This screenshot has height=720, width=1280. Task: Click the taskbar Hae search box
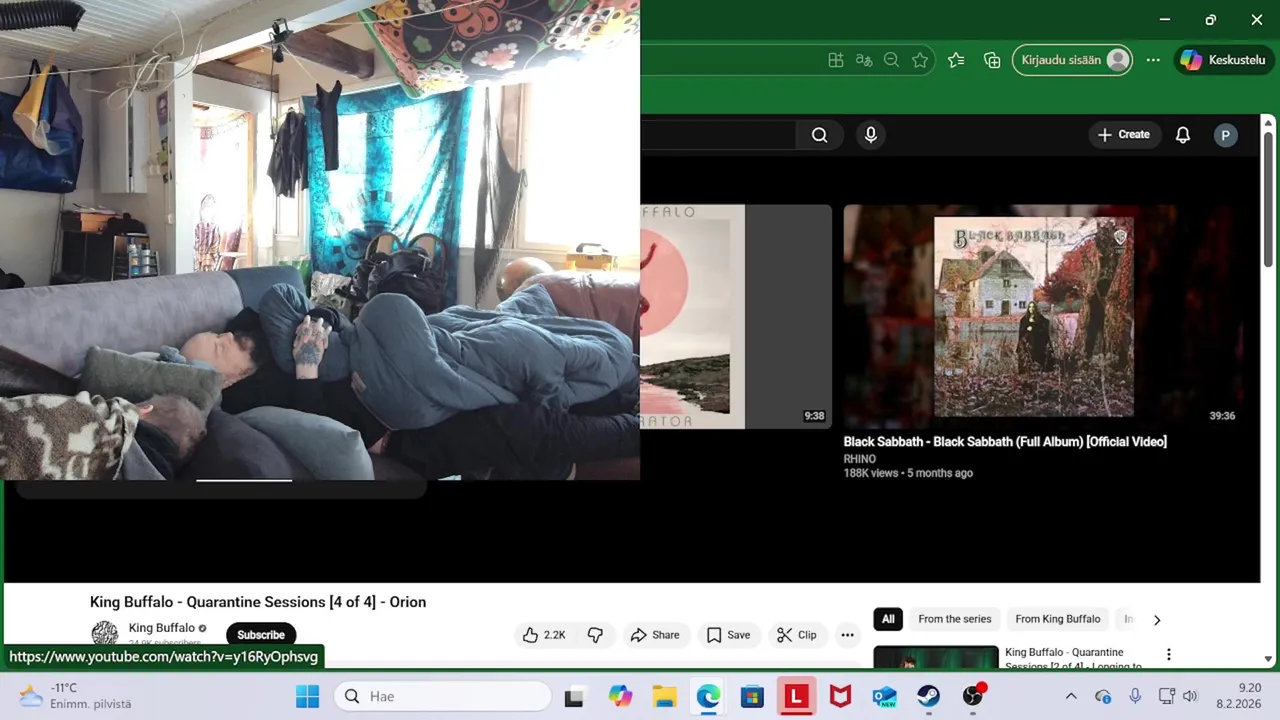point(442,696)
